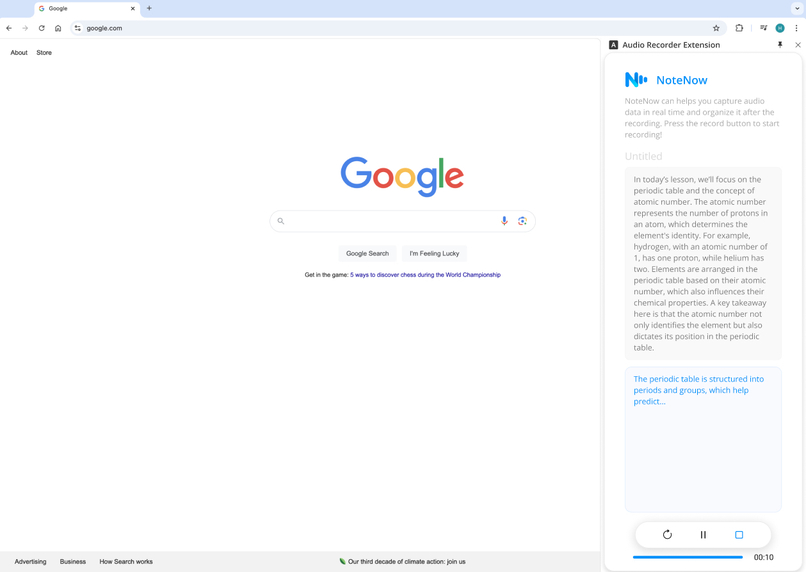Click I'm Feeling Lucky button
Screen dimensions: 806x572
coord(434,253)
